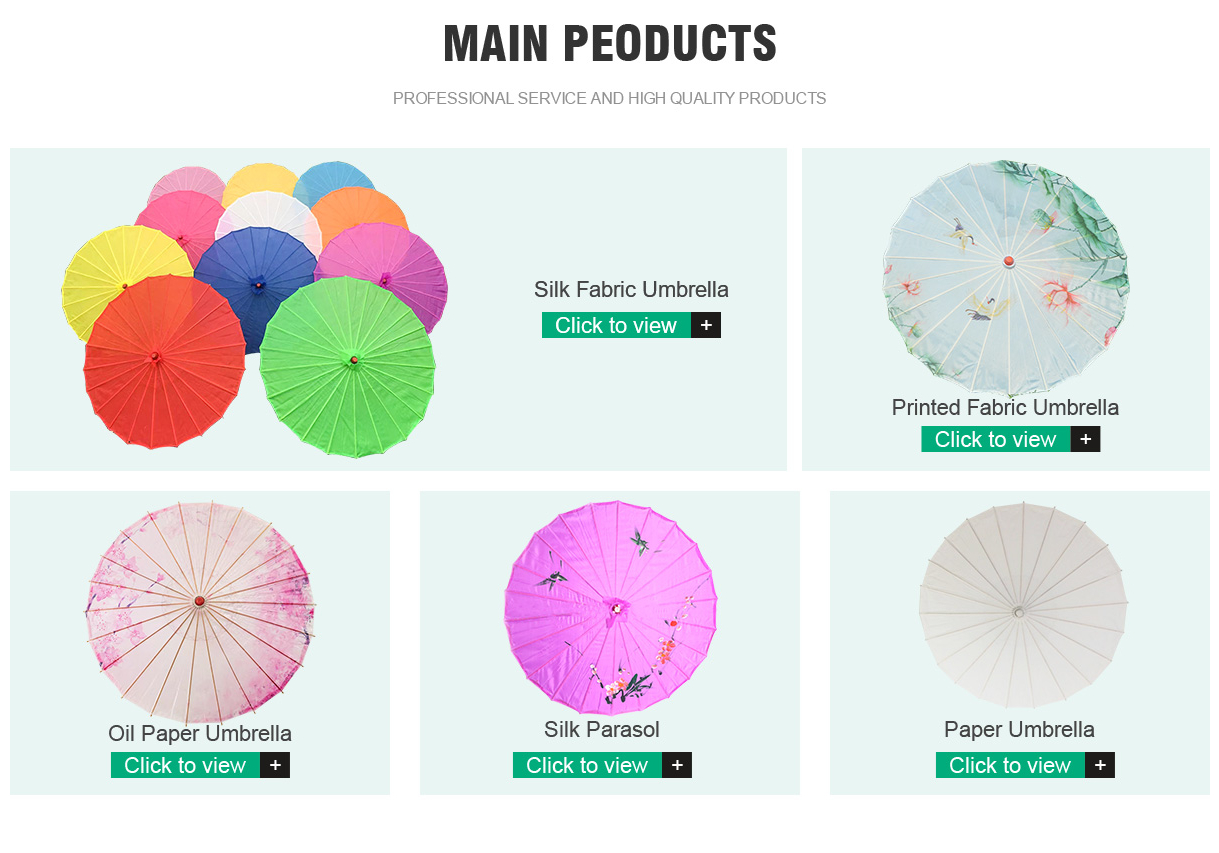This screenshot has width=1219, height=853.
Task: Open the Silk Parasol title link
Action: point(602,730)
